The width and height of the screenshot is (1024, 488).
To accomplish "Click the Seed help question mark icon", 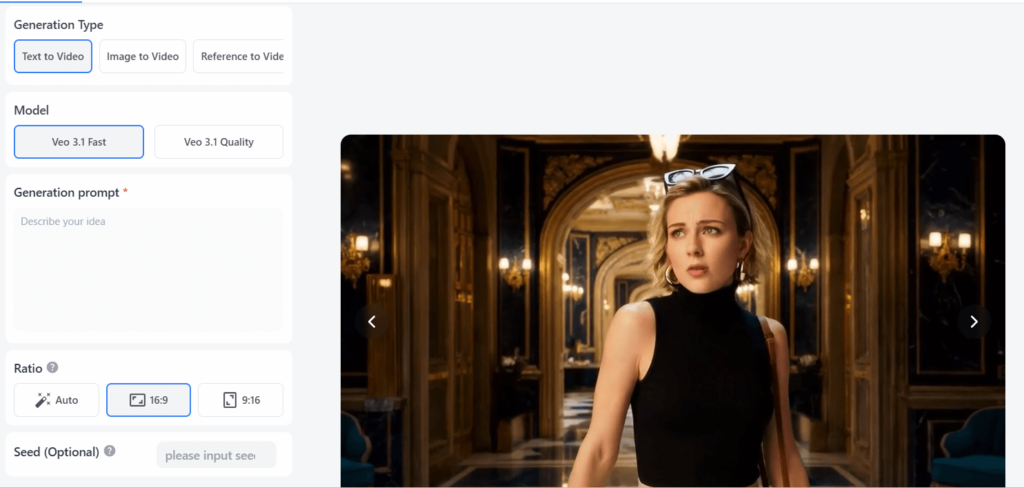I will point(109,451).
